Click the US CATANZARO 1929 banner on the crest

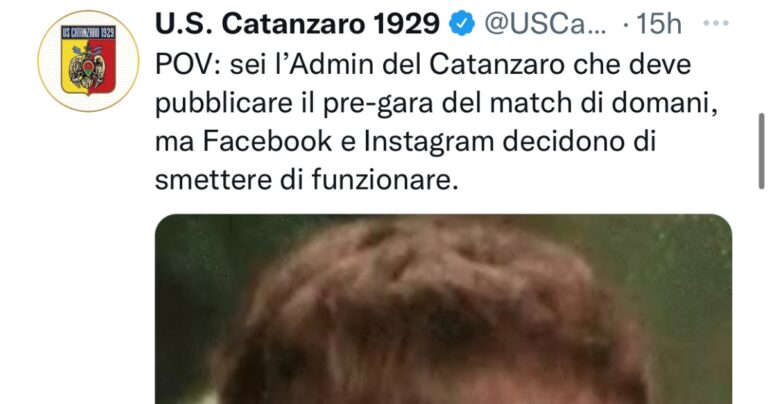88,32
